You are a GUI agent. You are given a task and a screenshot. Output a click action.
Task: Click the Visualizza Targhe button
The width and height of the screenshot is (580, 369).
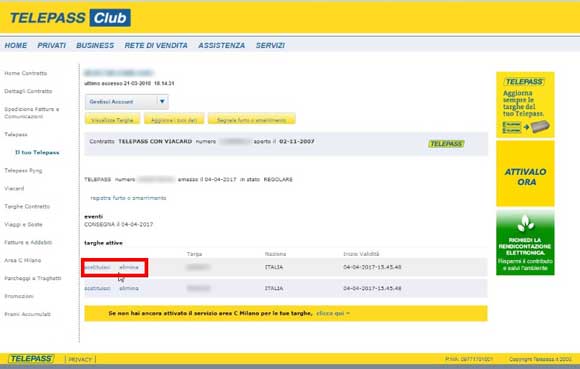click(112, 119)
